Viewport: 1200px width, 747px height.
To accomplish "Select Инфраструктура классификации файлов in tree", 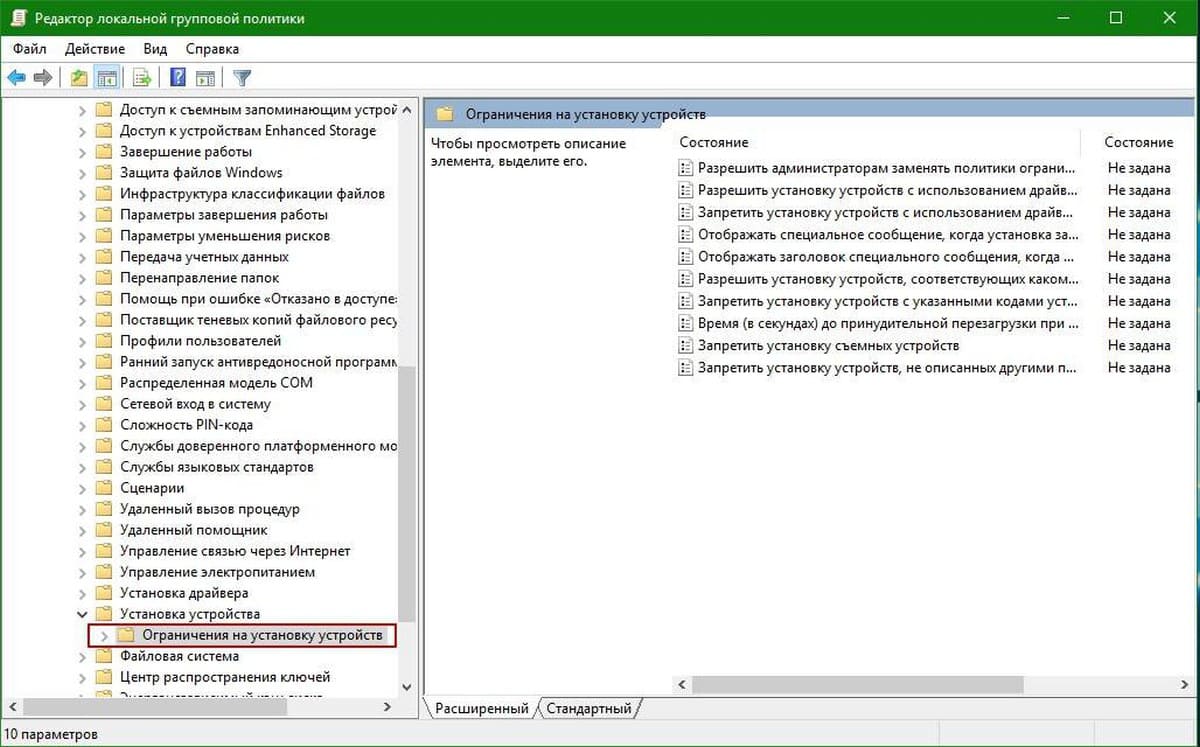I will click(252, 193).
